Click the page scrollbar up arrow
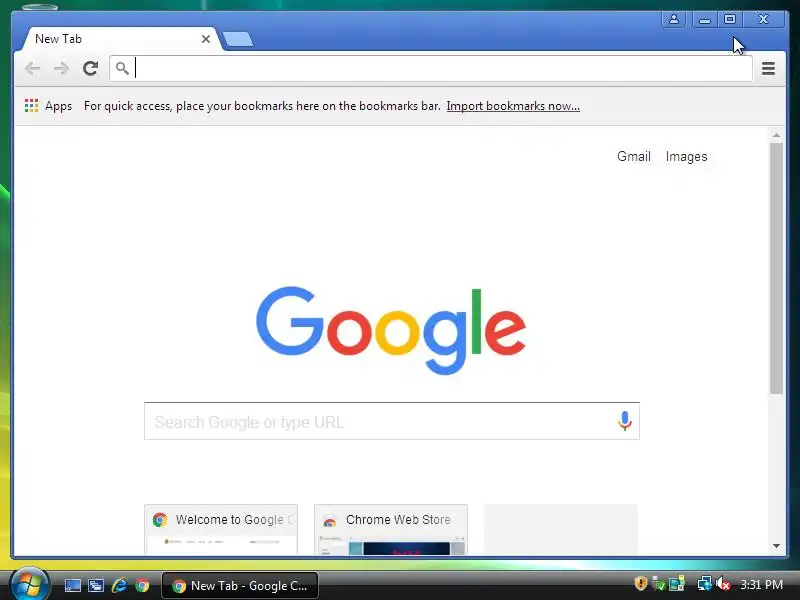This screenshot has width=800, height=600. [777, 135]
